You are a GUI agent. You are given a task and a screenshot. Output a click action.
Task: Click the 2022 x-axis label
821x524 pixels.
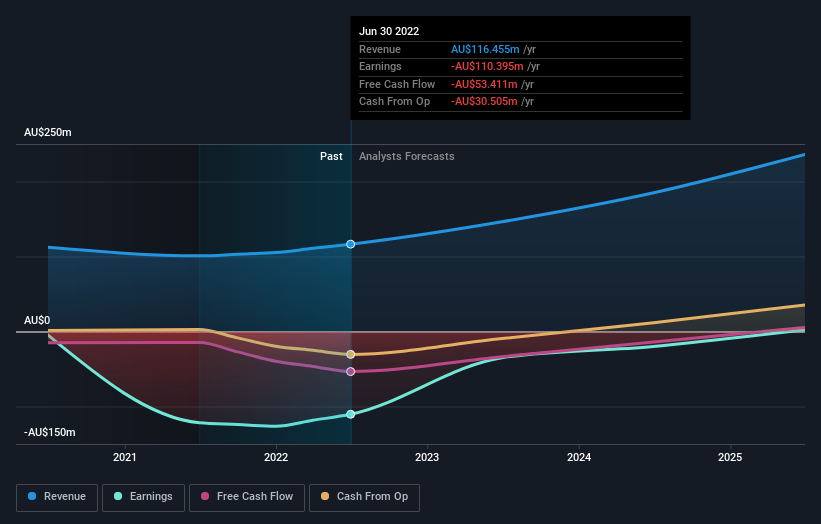point(276,458)
